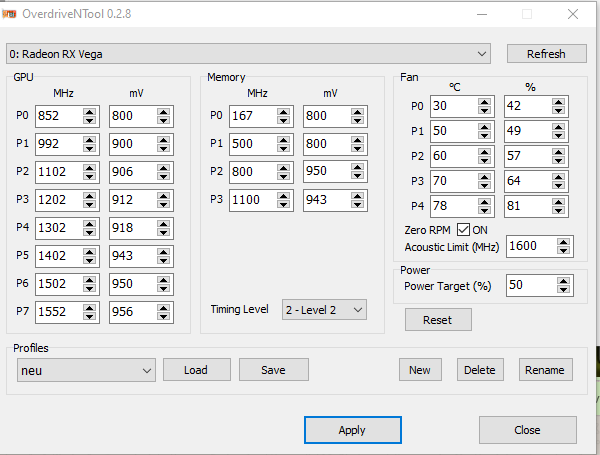The height and width of the screenshot is (455, 600).
Task: Decrease Memory P1 MHz with down arrow
Action: pyautogui.click(x=284, y=148)
